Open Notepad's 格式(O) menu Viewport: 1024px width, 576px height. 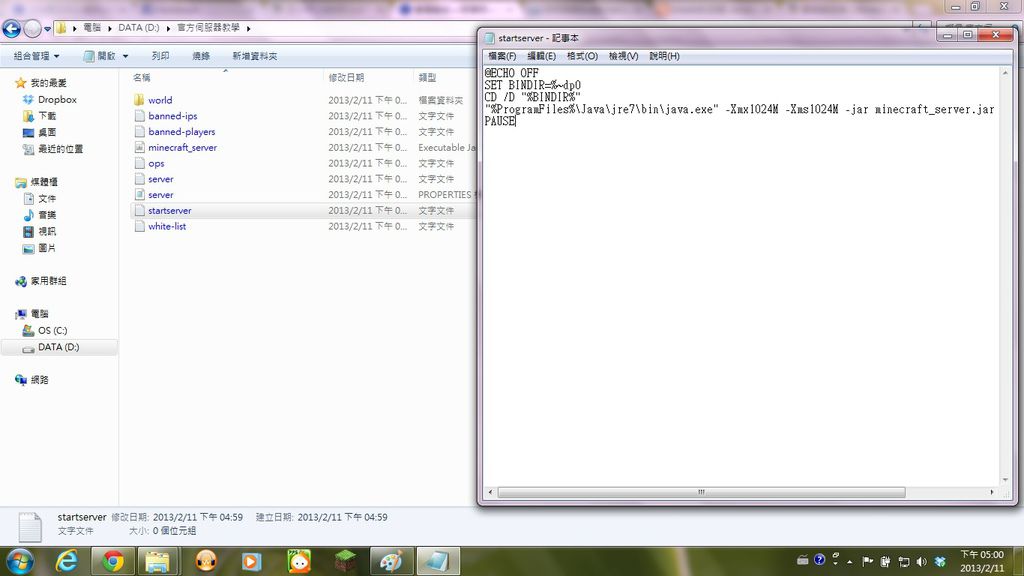(x=582, y=56)
